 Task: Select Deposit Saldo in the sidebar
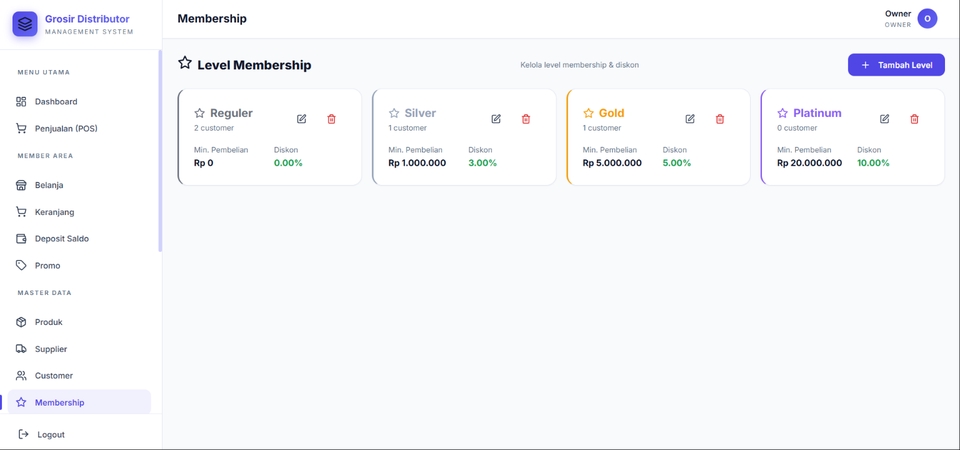(x=79, y=239)
